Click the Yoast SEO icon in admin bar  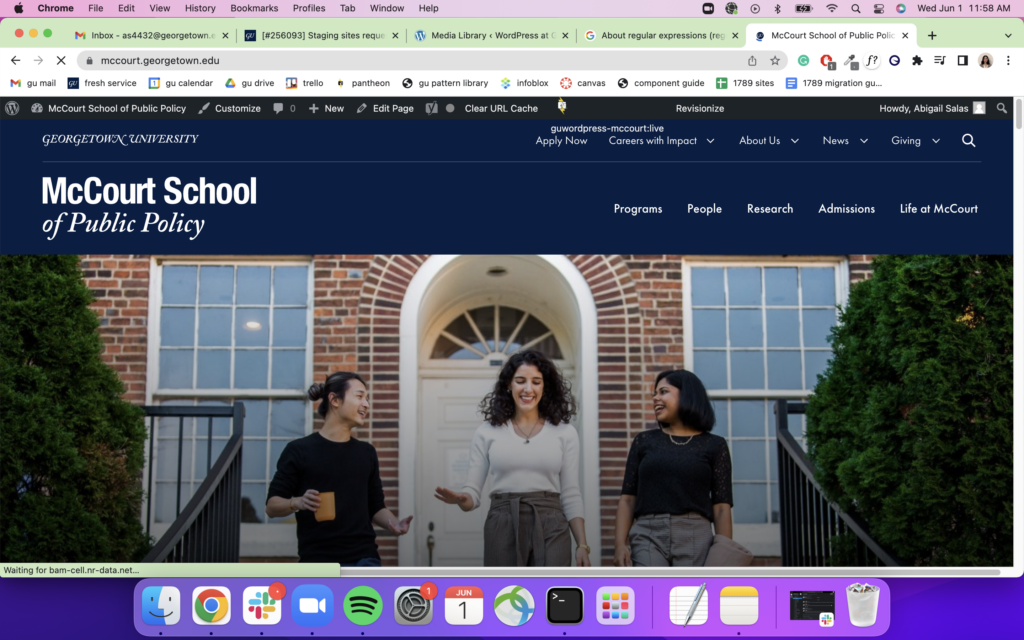432,108
